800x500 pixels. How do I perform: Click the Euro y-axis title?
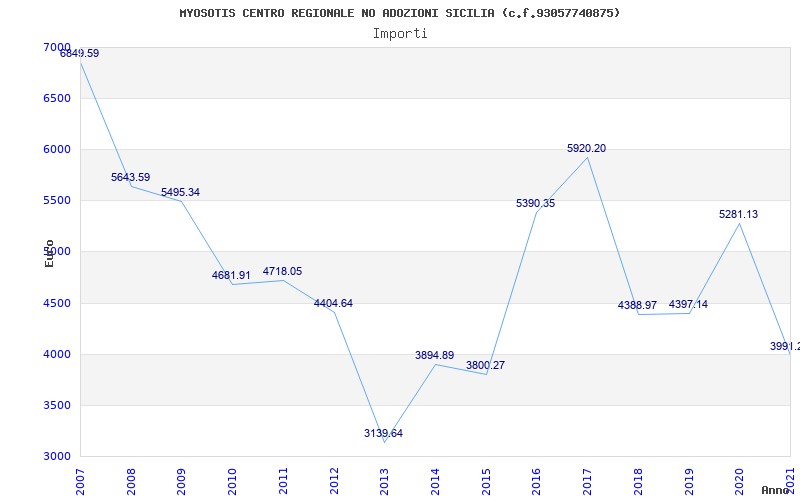[x=49, y=254]
